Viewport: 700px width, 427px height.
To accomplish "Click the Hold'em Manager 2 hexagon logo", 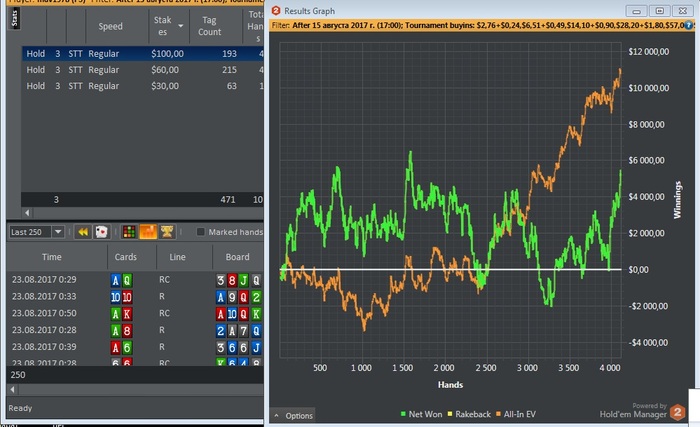I will pos(677,412).
